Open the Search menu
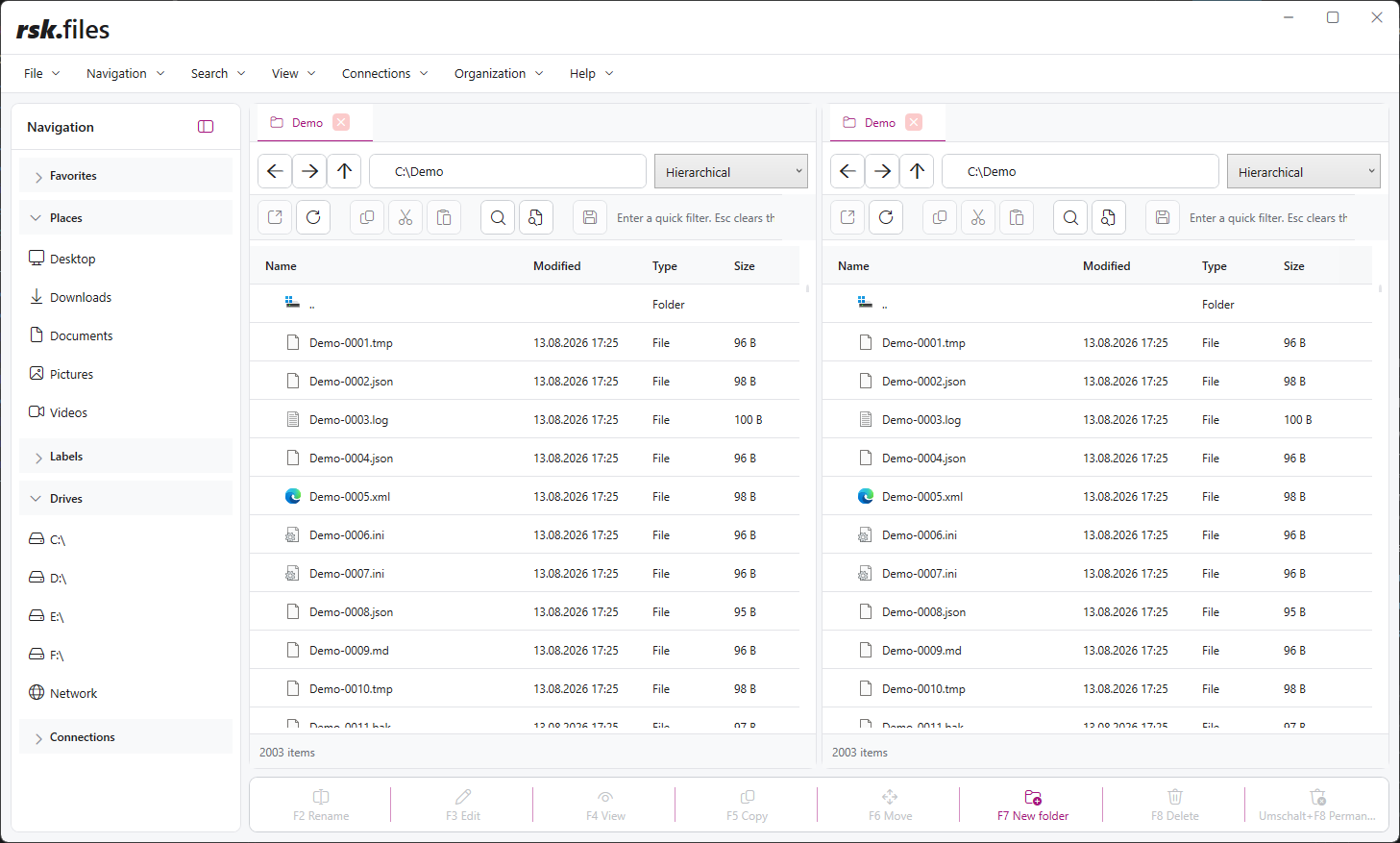 point(218,73)
